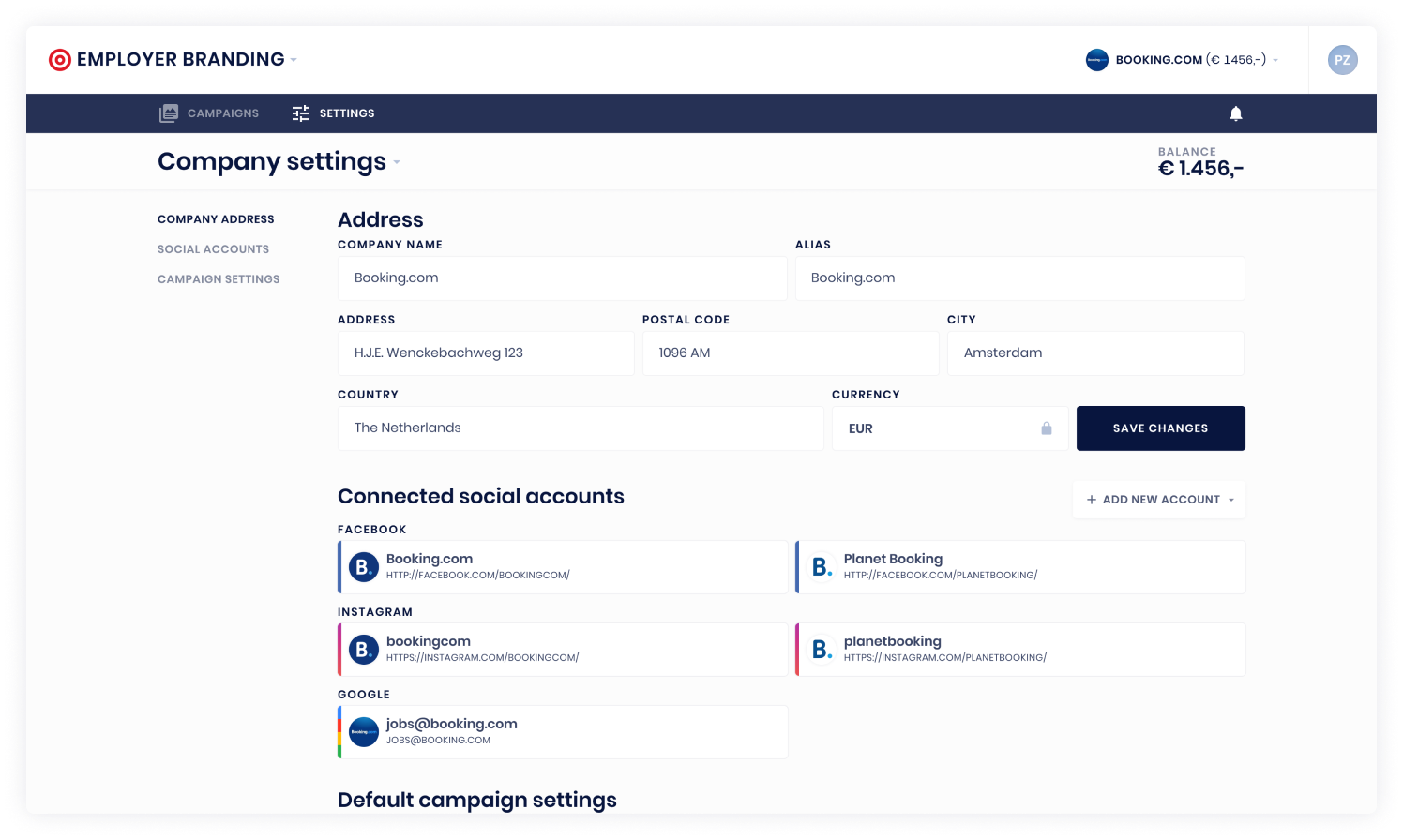
Task: Click the locked EUR currency field
Action: coord(950,428)
